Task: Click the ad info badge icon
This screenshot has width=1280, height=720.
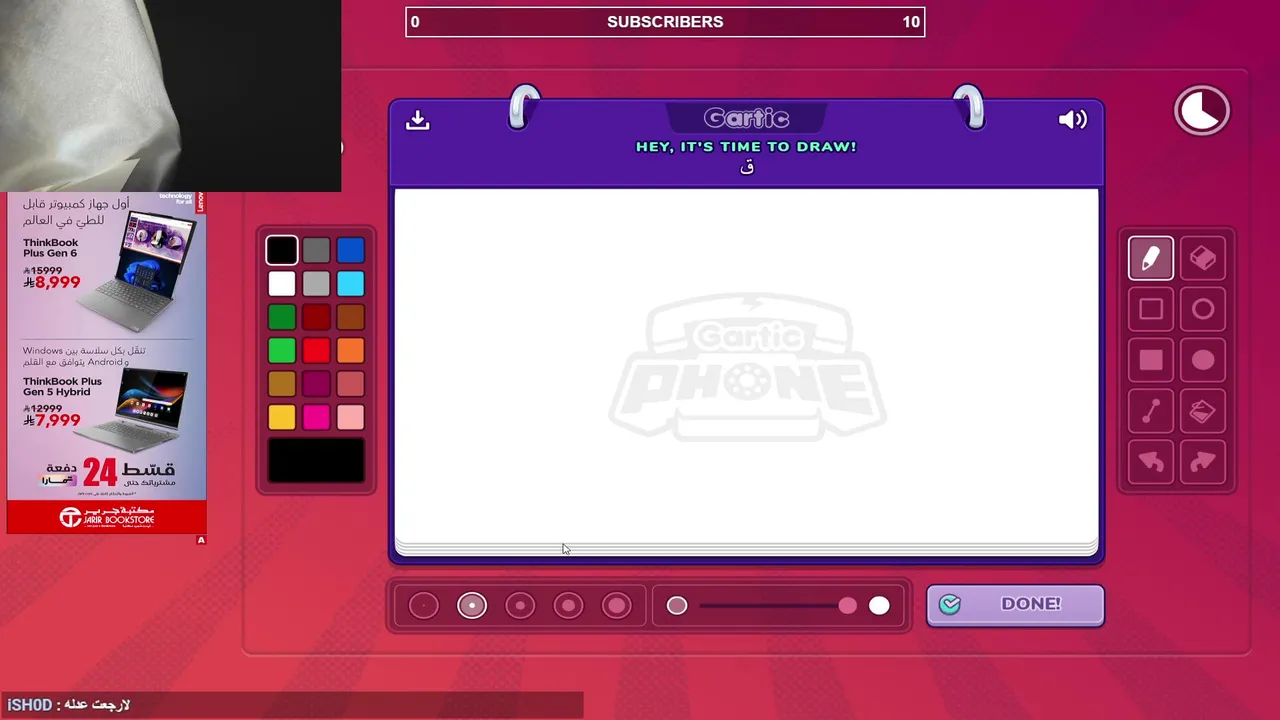Action: [x=201, y=540]
